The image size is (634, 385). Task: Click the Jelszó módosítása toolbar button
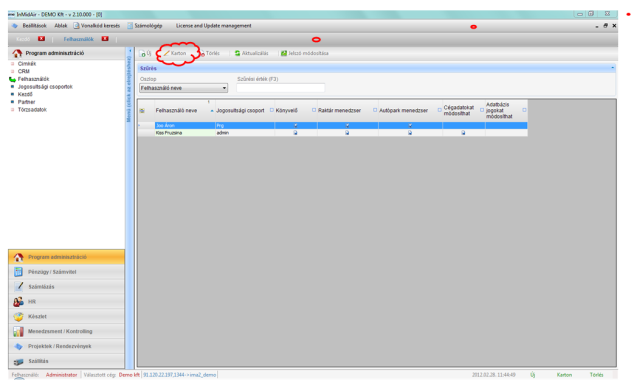[x=304, y=53]
